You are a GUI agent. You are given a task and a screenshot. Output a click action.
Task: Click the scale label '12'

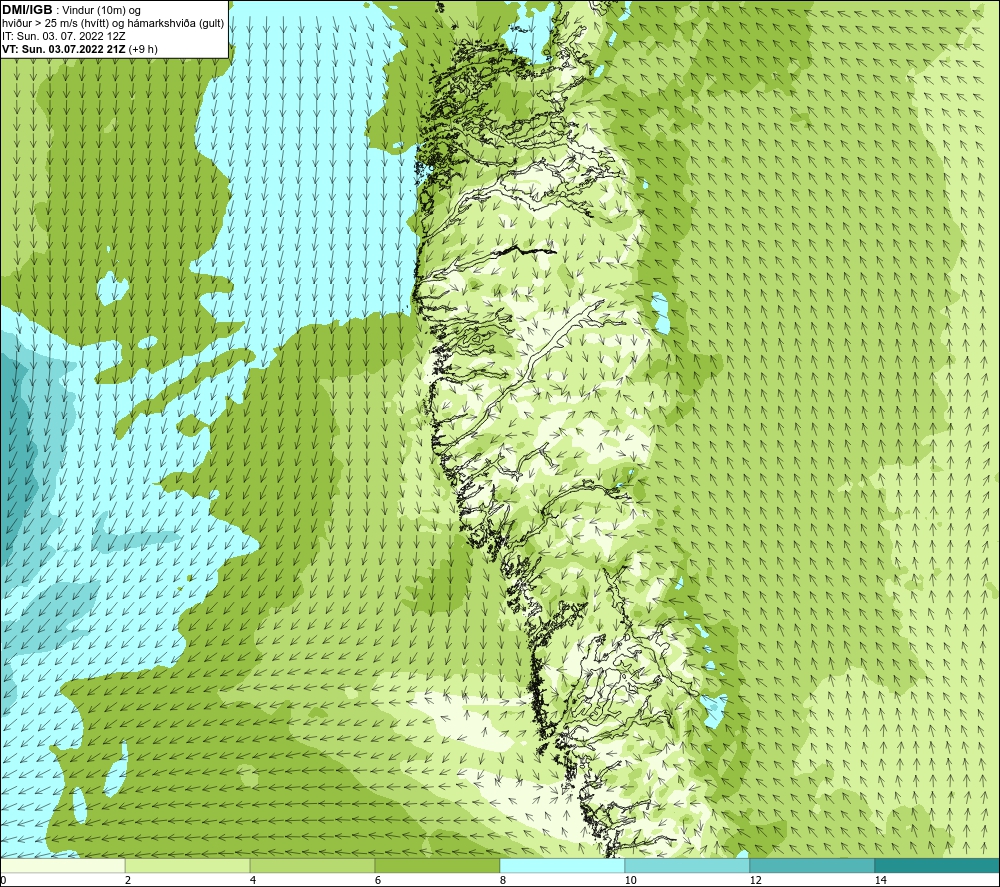point(755,880)
